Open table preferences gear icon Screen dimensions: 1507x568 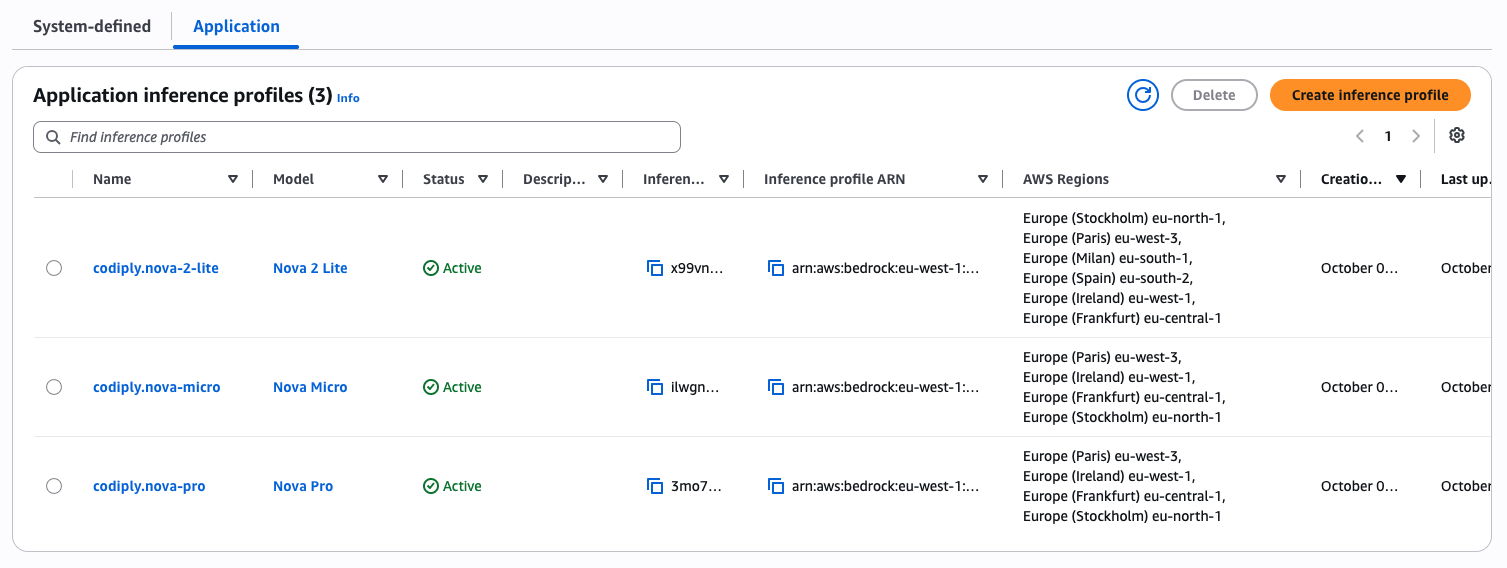click(x=1457, y=136)
